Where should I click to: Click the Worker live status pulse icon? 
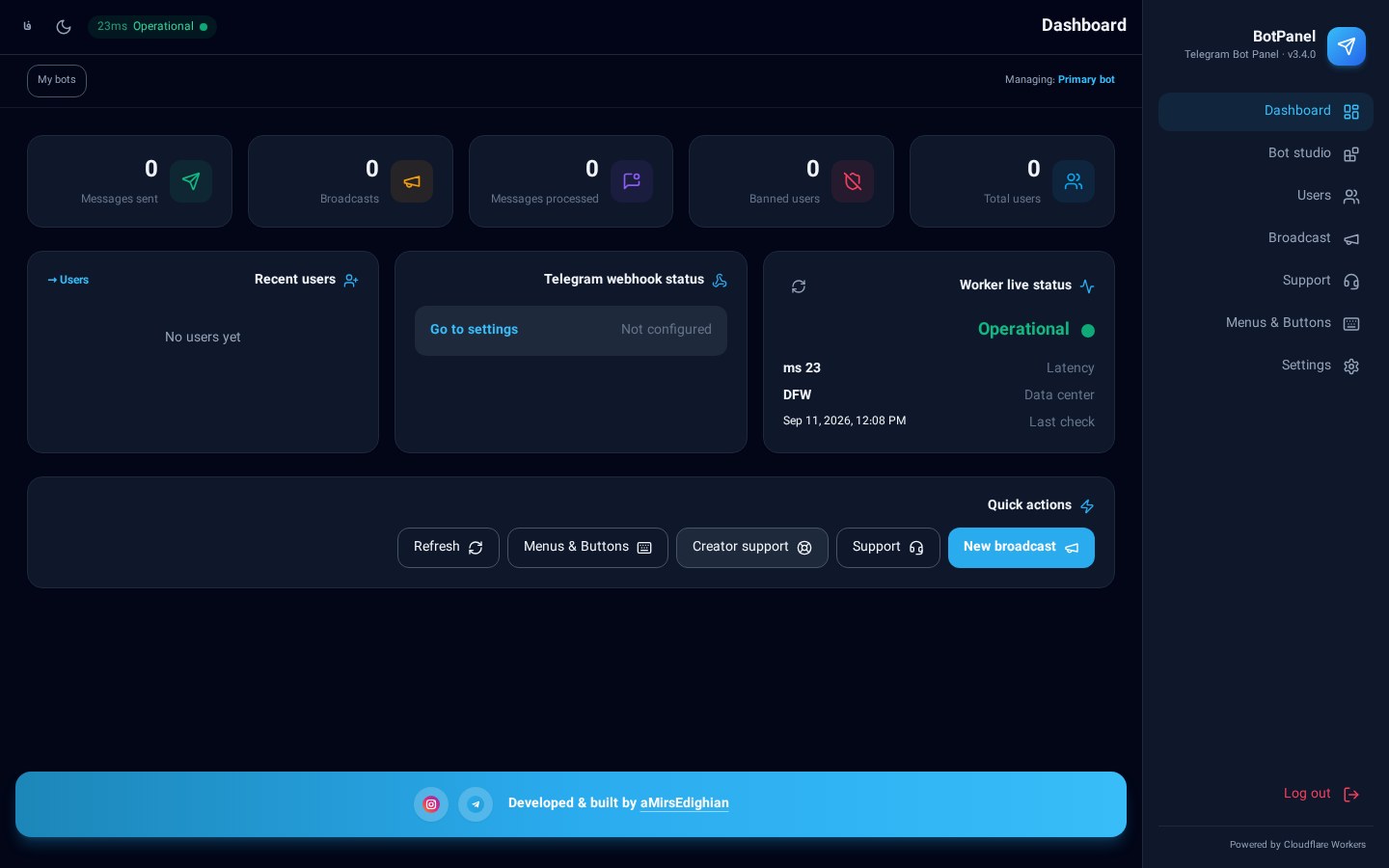coord(1087,286)
